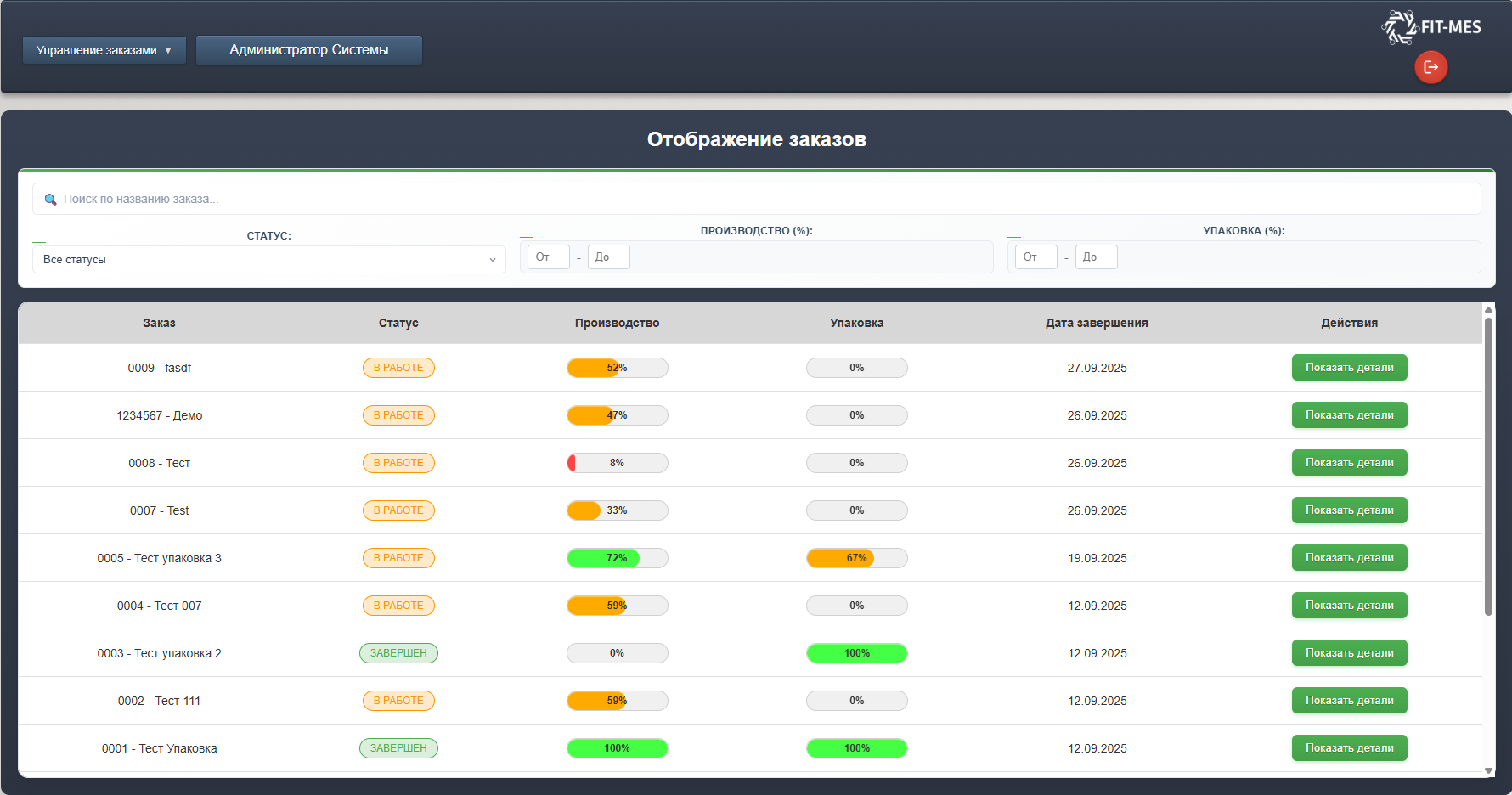Click the Производство maximum До field
Screen dimensions: 1512x795
608,257
